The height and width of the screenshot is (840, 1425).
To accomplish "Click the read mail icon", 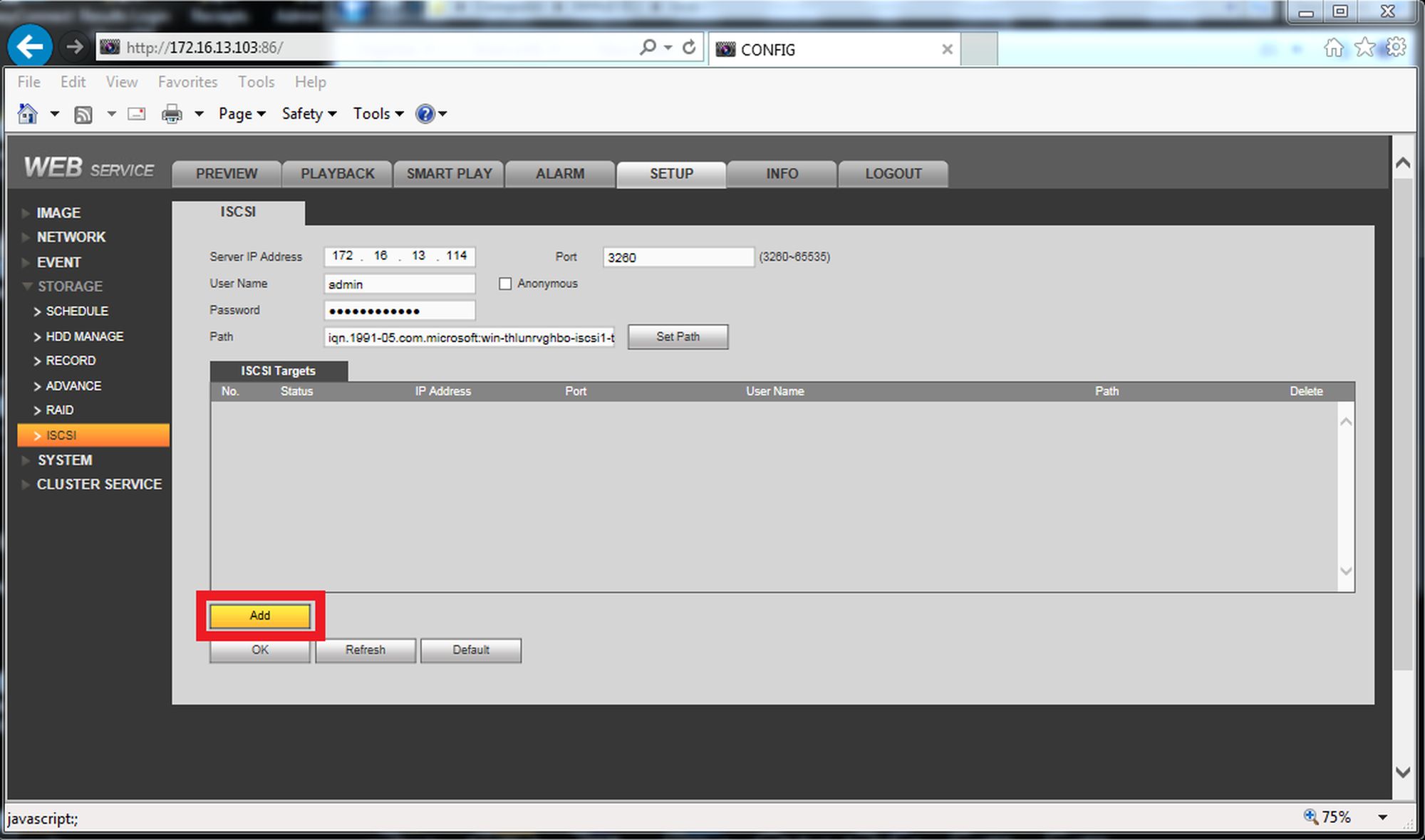I will tap(137, 113).
